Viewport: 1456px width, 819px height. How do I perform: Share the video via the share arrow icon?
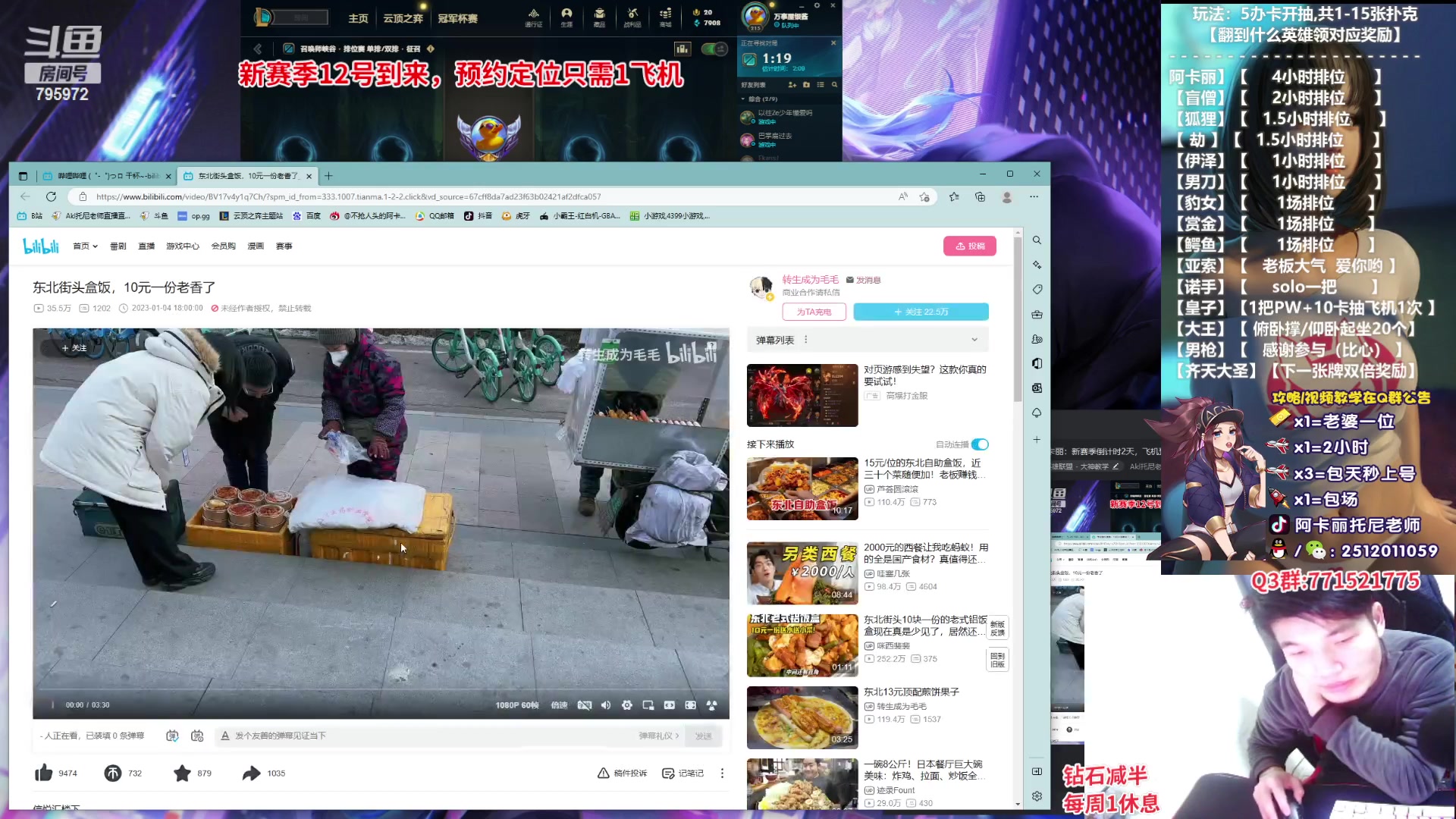(x=251, y=773)
